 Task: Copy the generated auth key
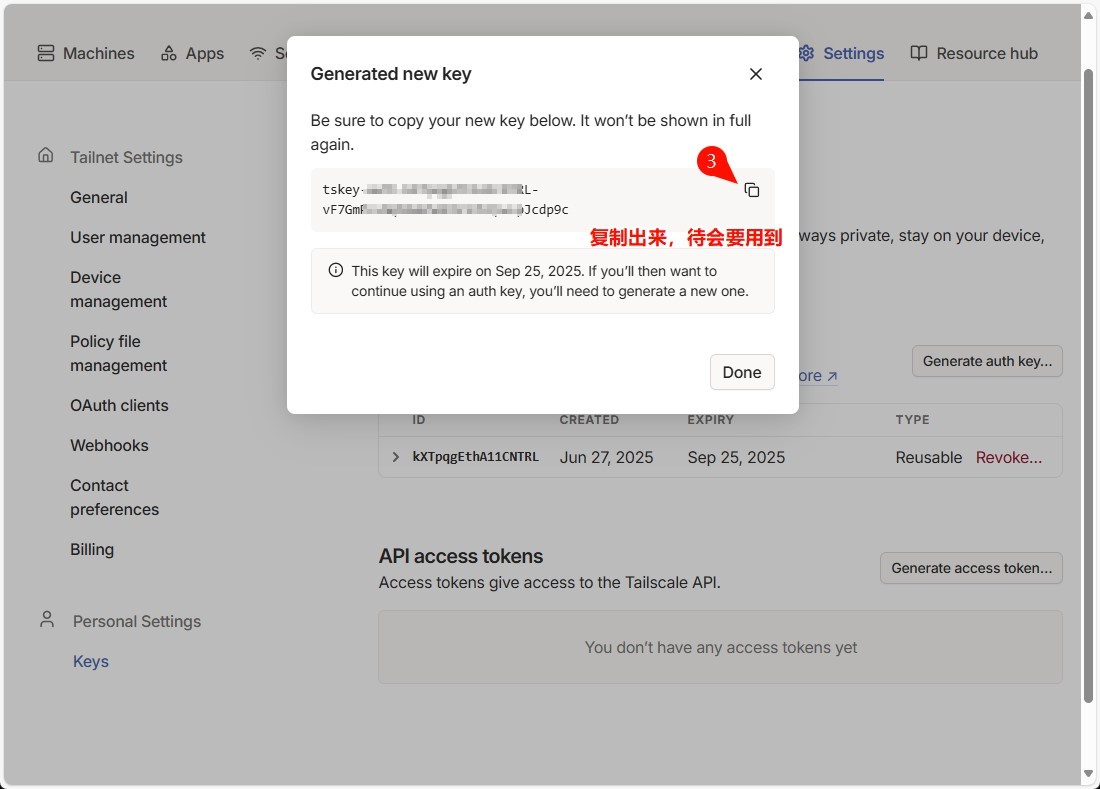point(751,190)
